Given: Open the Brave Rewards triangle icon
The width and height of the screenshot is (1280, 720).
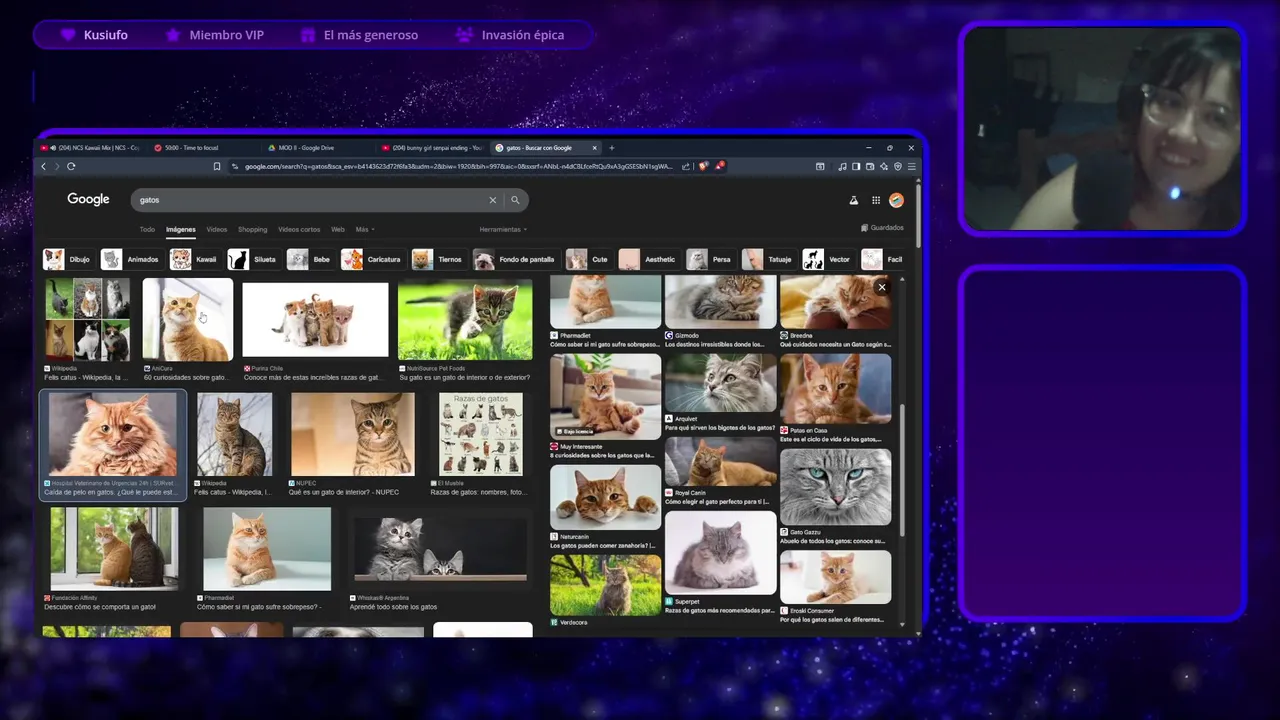Looking at the screenshot, I should 719,166.
